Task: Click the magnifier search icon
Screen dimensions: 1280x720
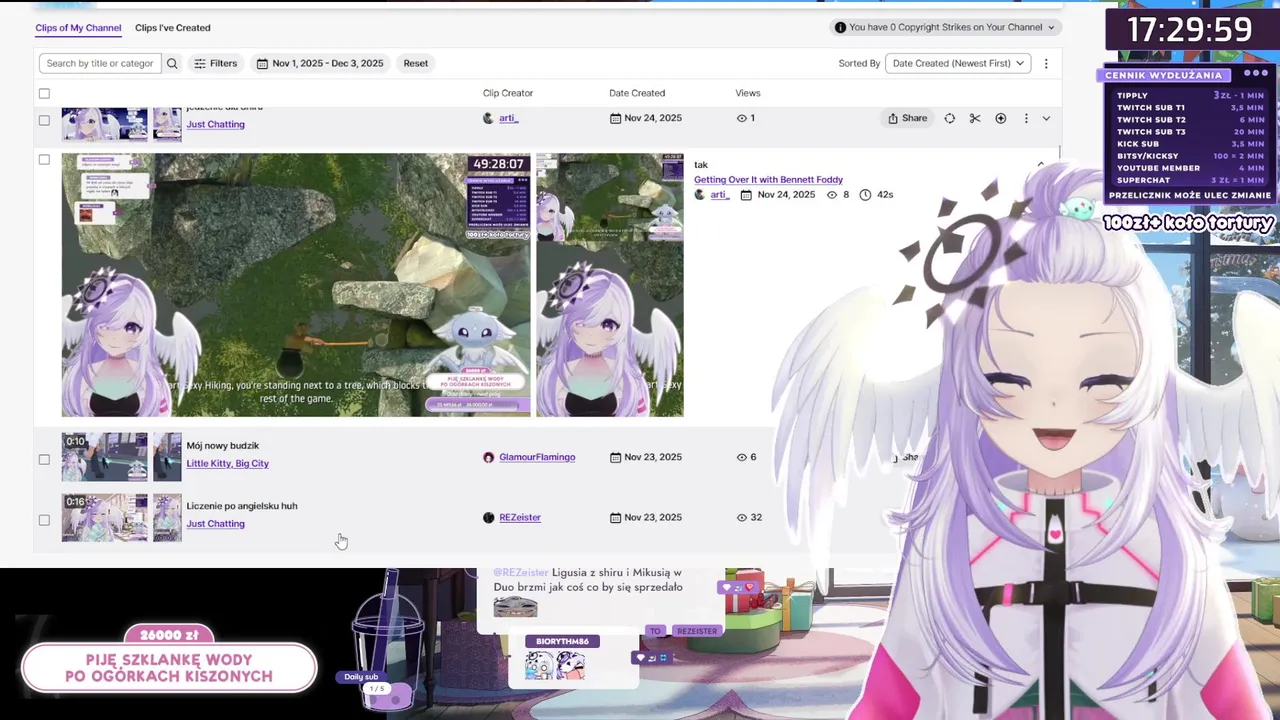Action: click(x=172, y=63)
